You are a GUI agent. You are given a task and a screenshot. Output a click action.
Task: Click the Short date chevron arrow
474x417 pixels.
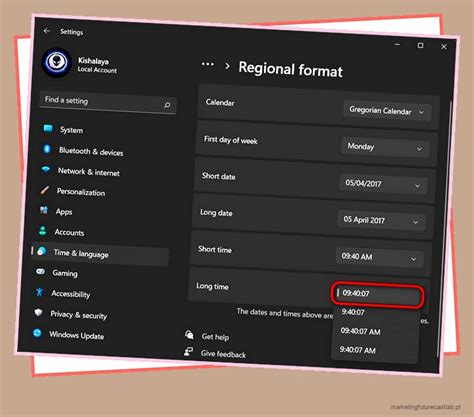click(x=417, y=186)
